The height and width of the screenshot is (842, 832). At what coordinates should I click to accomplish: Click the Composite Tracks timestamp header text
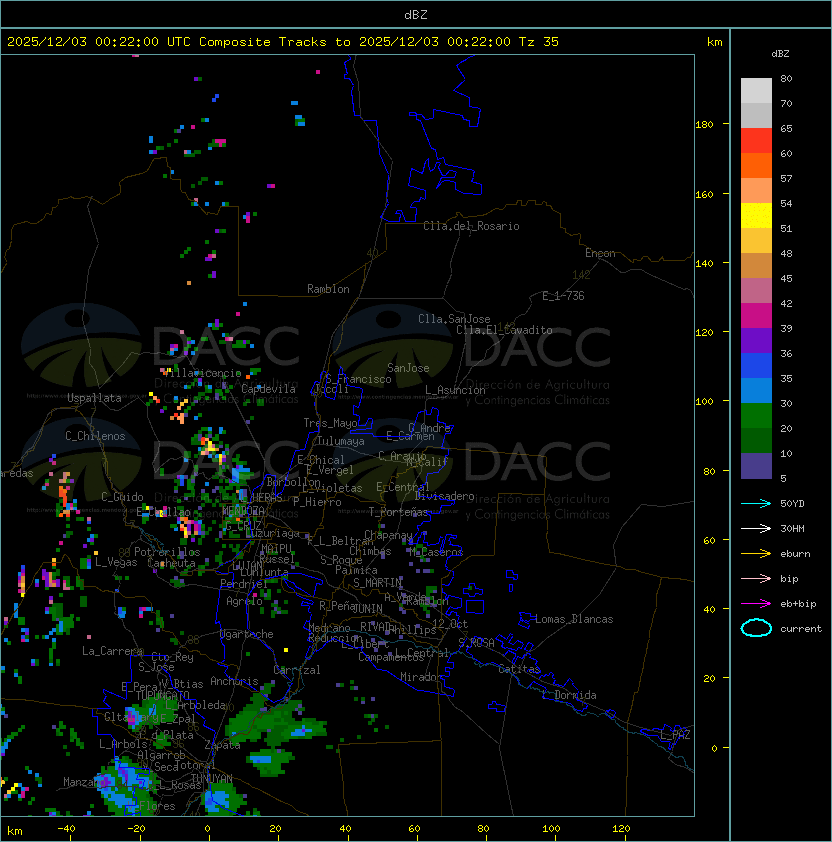(283, 42)
